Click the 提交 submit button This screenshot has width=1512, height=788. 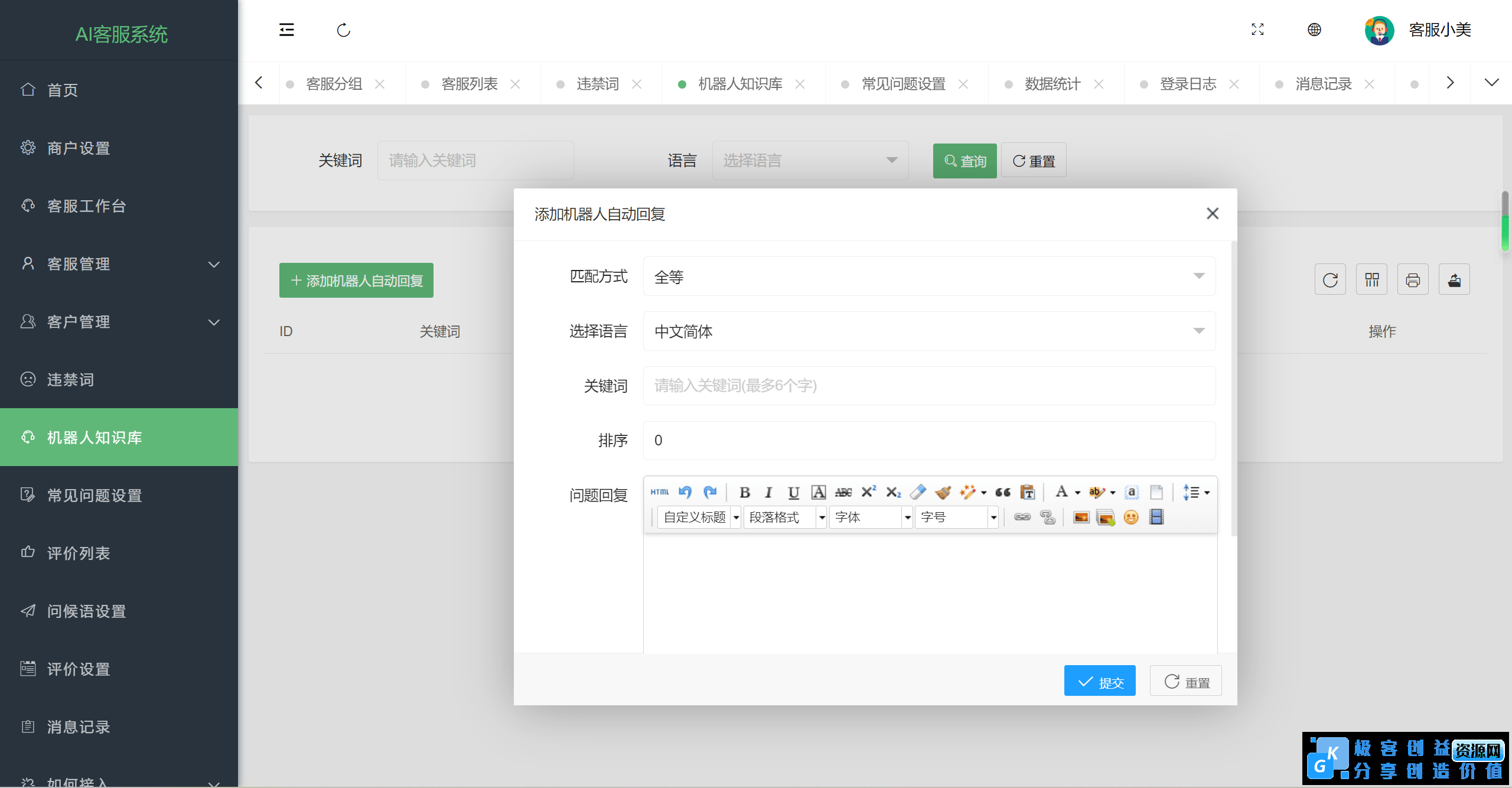tap(1099, 680)
